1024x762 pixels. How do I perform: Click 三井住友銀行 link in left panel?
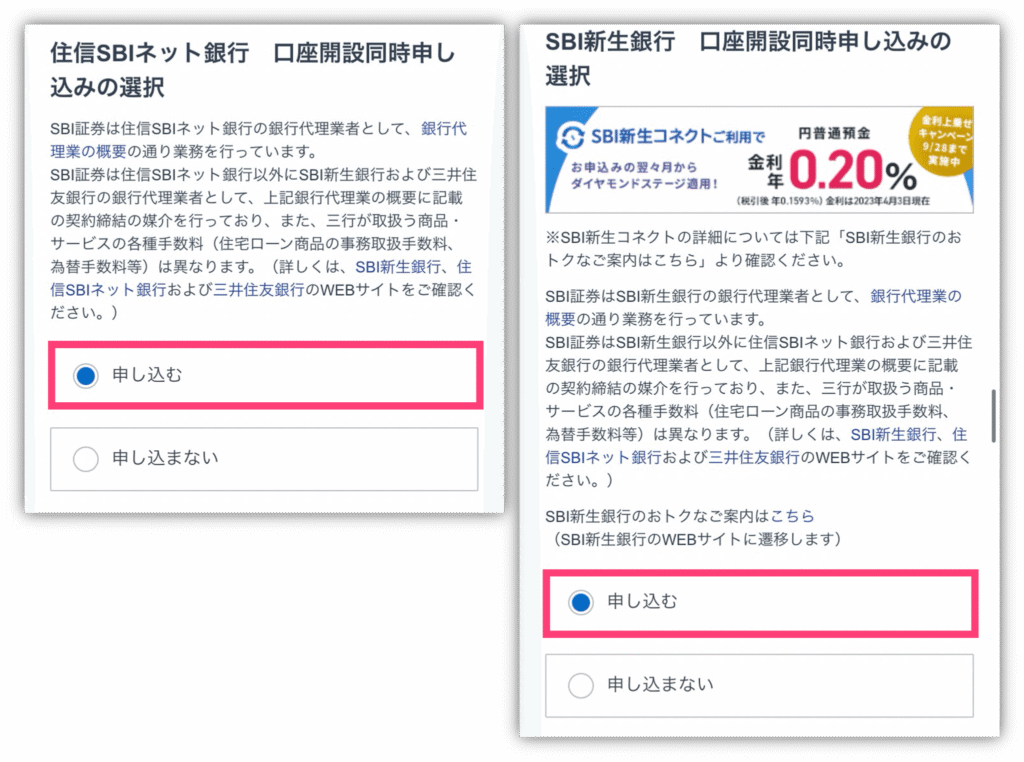point(259,290)
